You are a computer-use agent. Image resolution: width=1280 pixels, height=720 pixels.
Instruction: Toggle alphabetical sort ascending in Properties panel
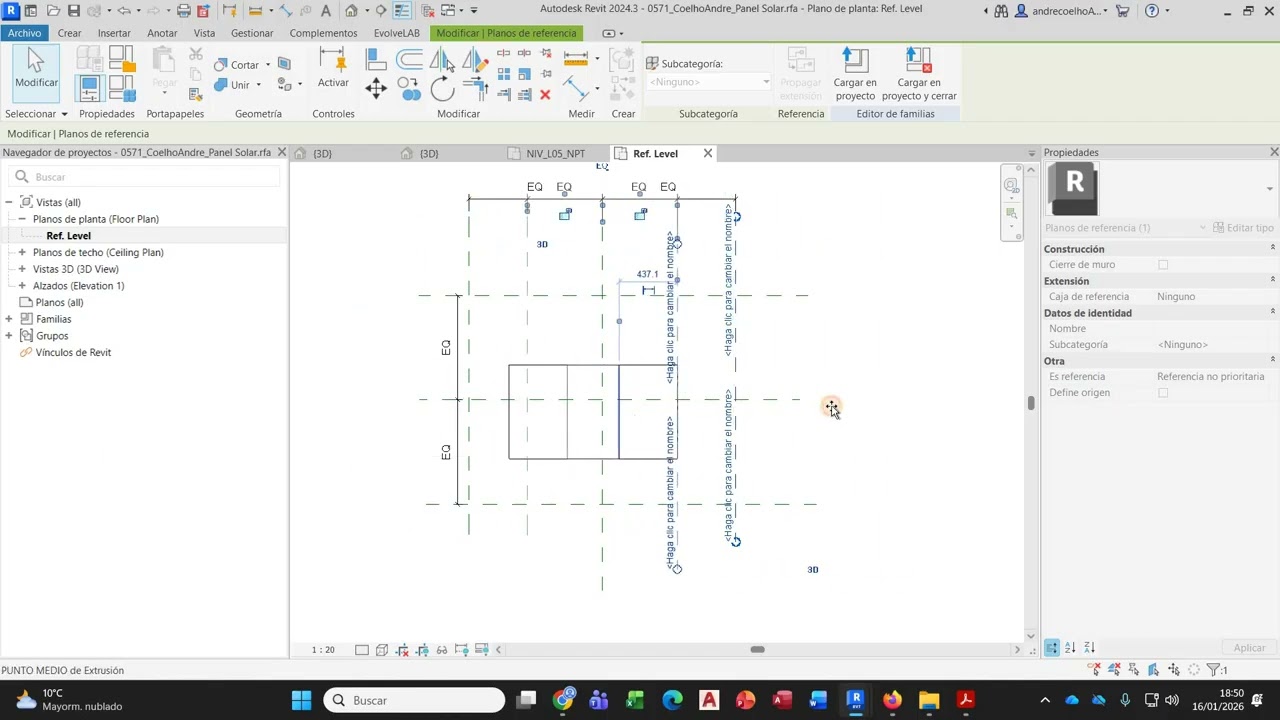point(1070,648)
